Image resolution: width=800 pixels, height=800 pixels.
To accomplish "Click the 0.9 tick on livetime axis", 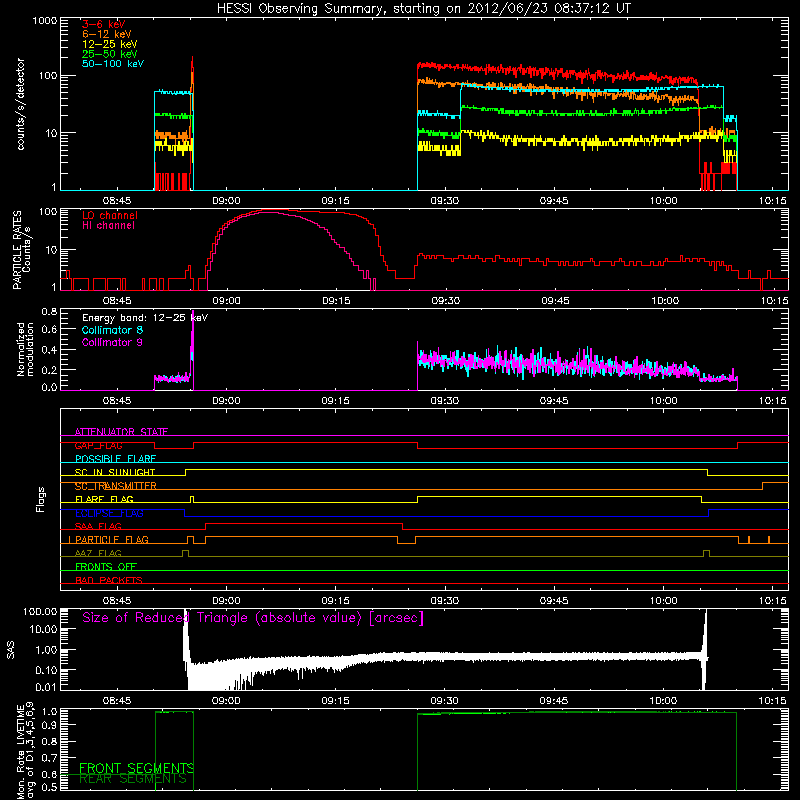I will click(50, 725).
